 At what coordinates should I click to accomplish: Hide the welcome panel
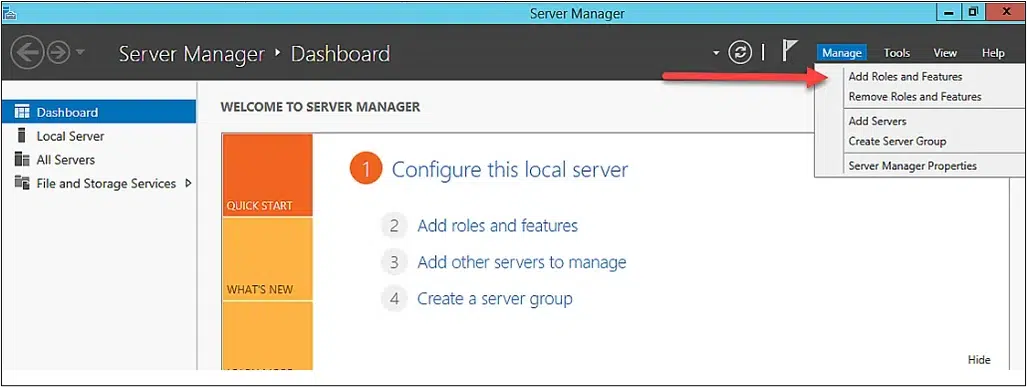(x=979, y=359)
